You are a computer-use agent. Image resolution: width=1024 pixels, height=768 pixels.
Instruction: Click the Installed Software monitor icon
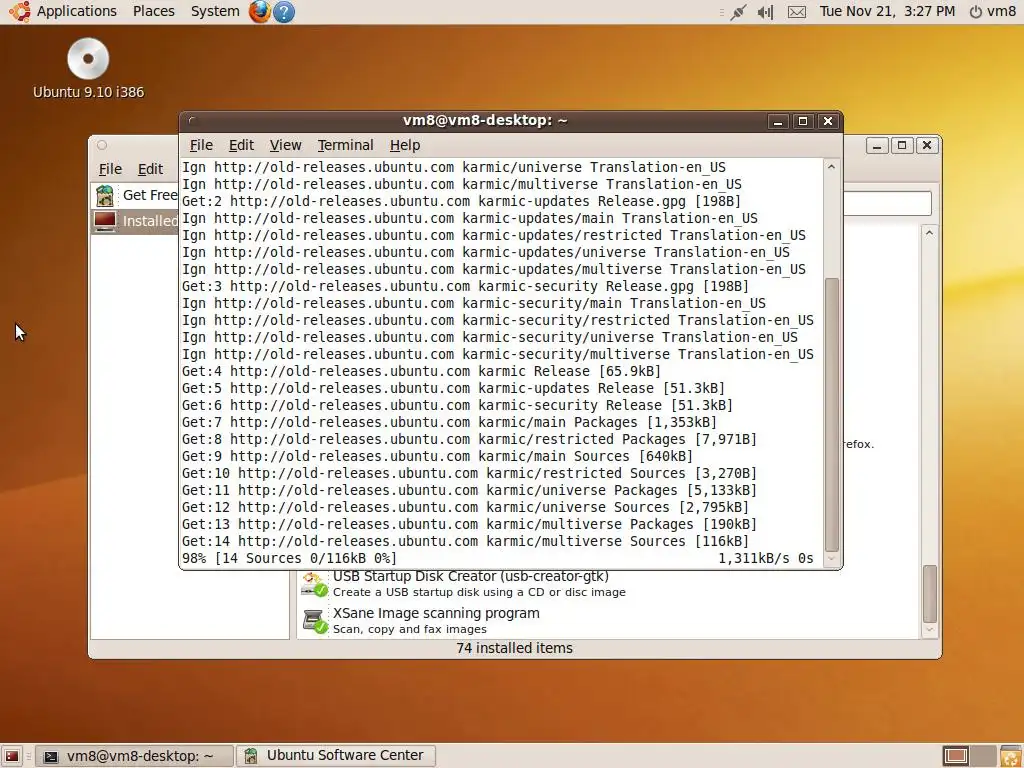pos(104,221)
